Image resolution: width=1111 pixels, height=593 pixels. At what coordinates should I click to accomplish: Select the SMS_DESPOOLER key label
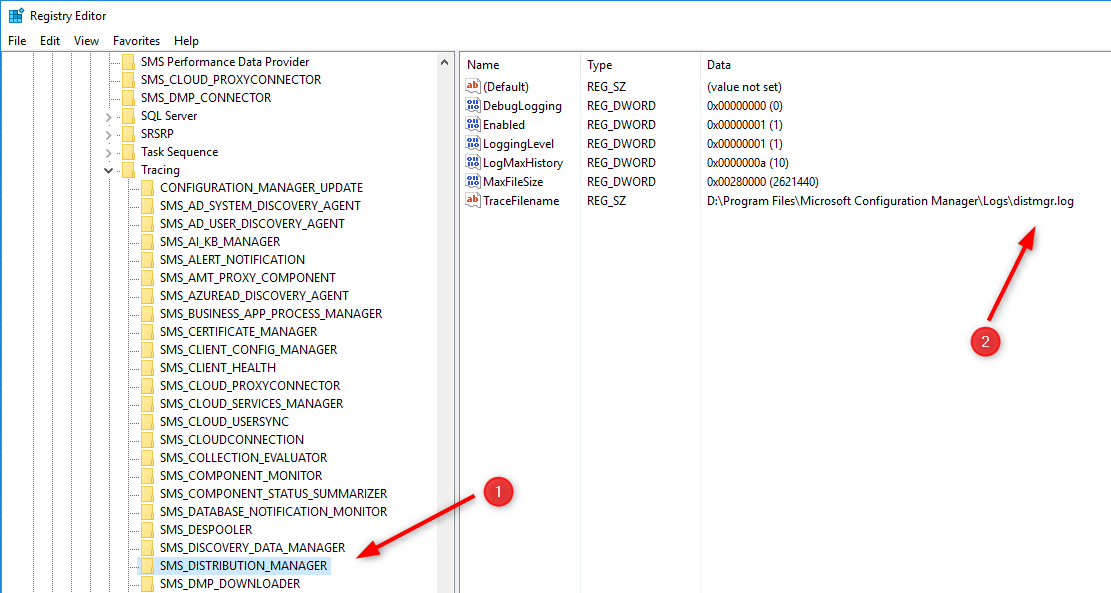205,530
